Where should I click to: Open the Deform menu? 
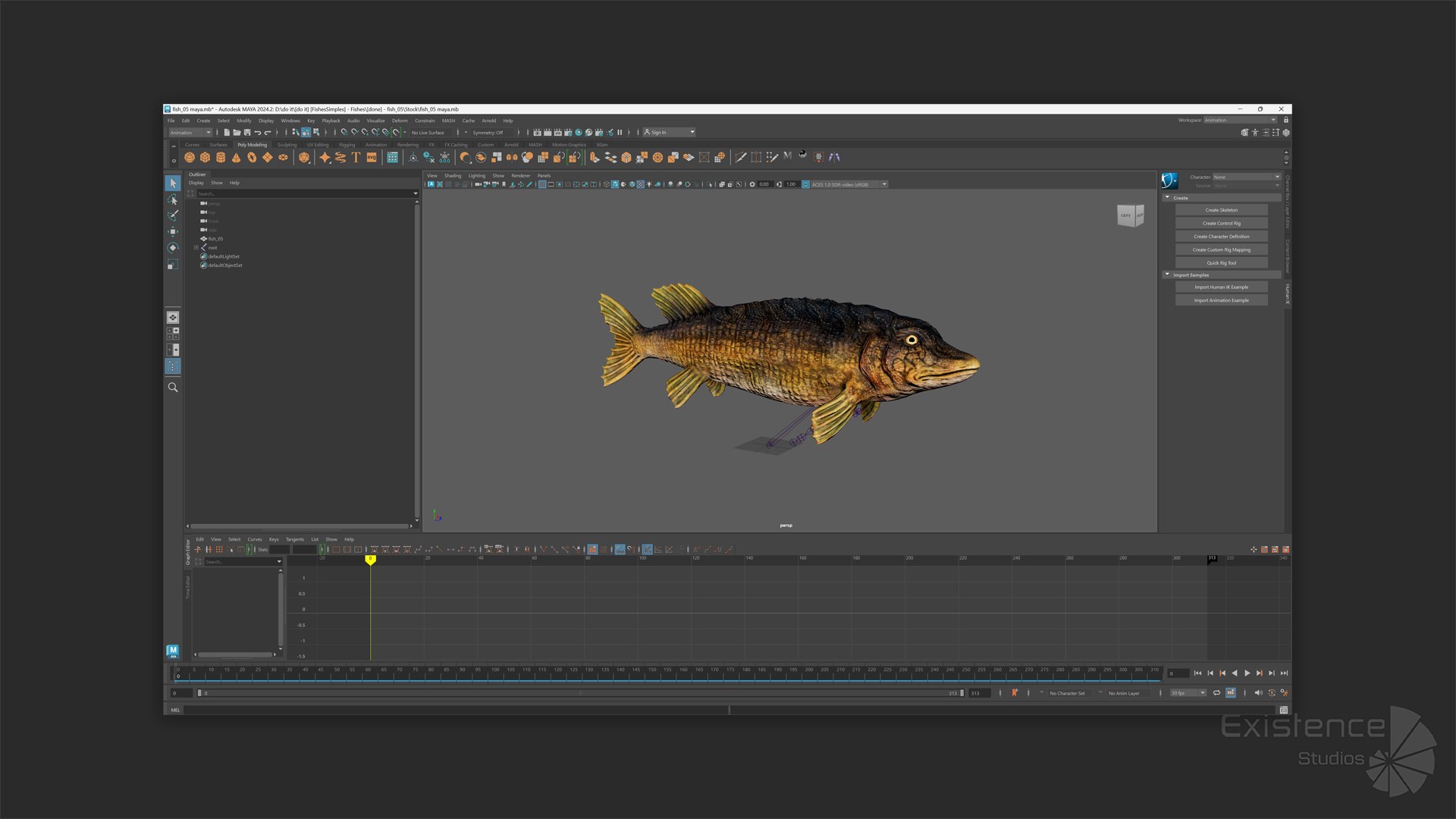(400, 121)
